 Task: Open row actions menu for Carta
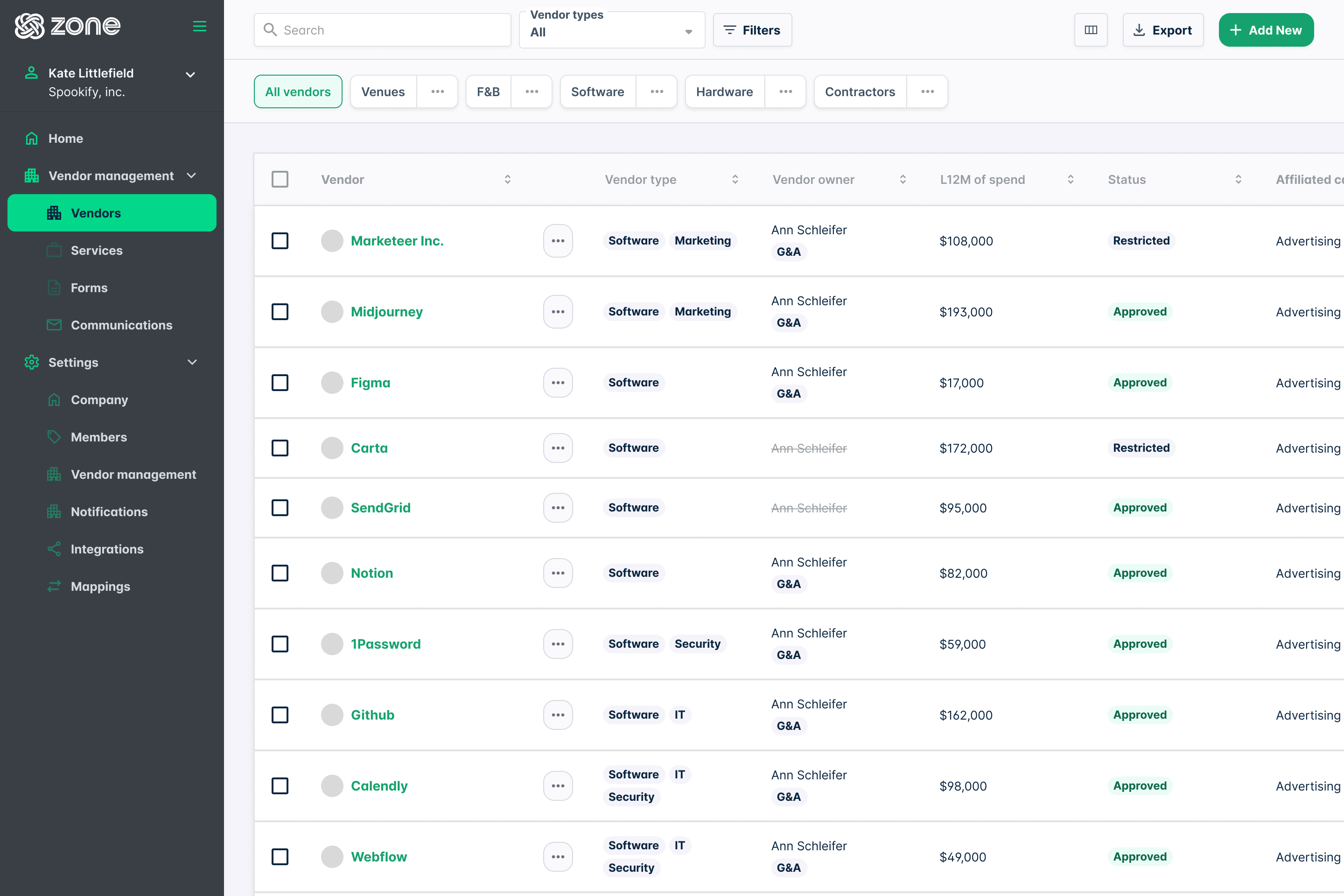tap(558, 448)
